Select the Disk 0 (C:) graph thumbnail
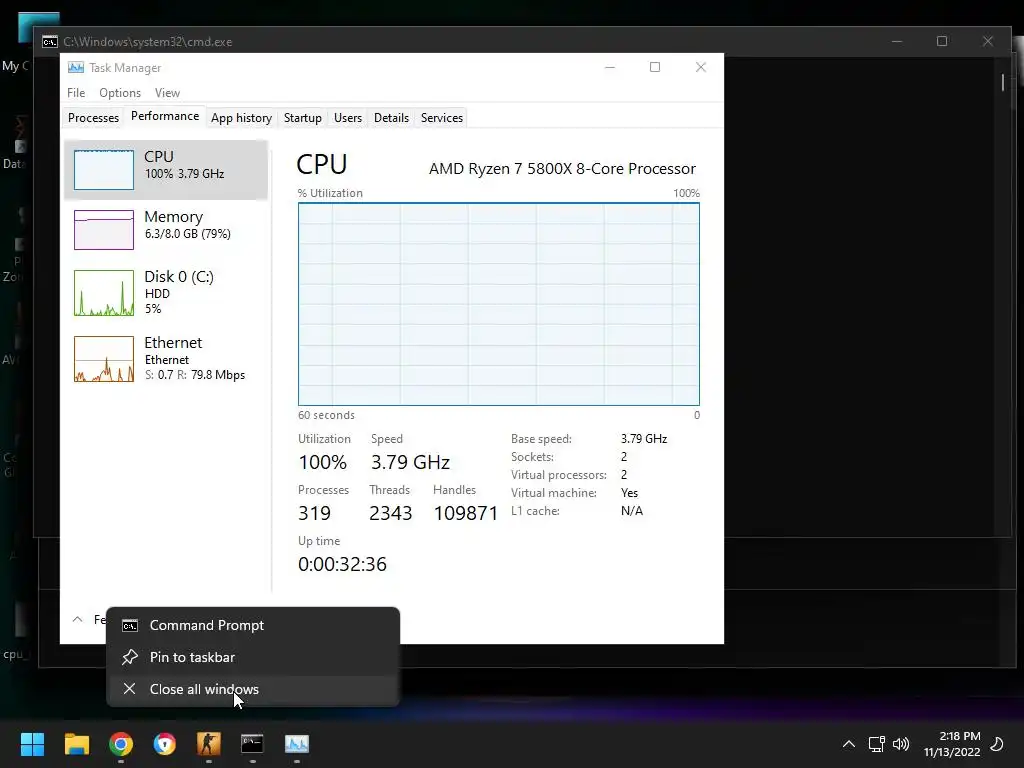The image size is (1024, 768). tap(104, 293)
